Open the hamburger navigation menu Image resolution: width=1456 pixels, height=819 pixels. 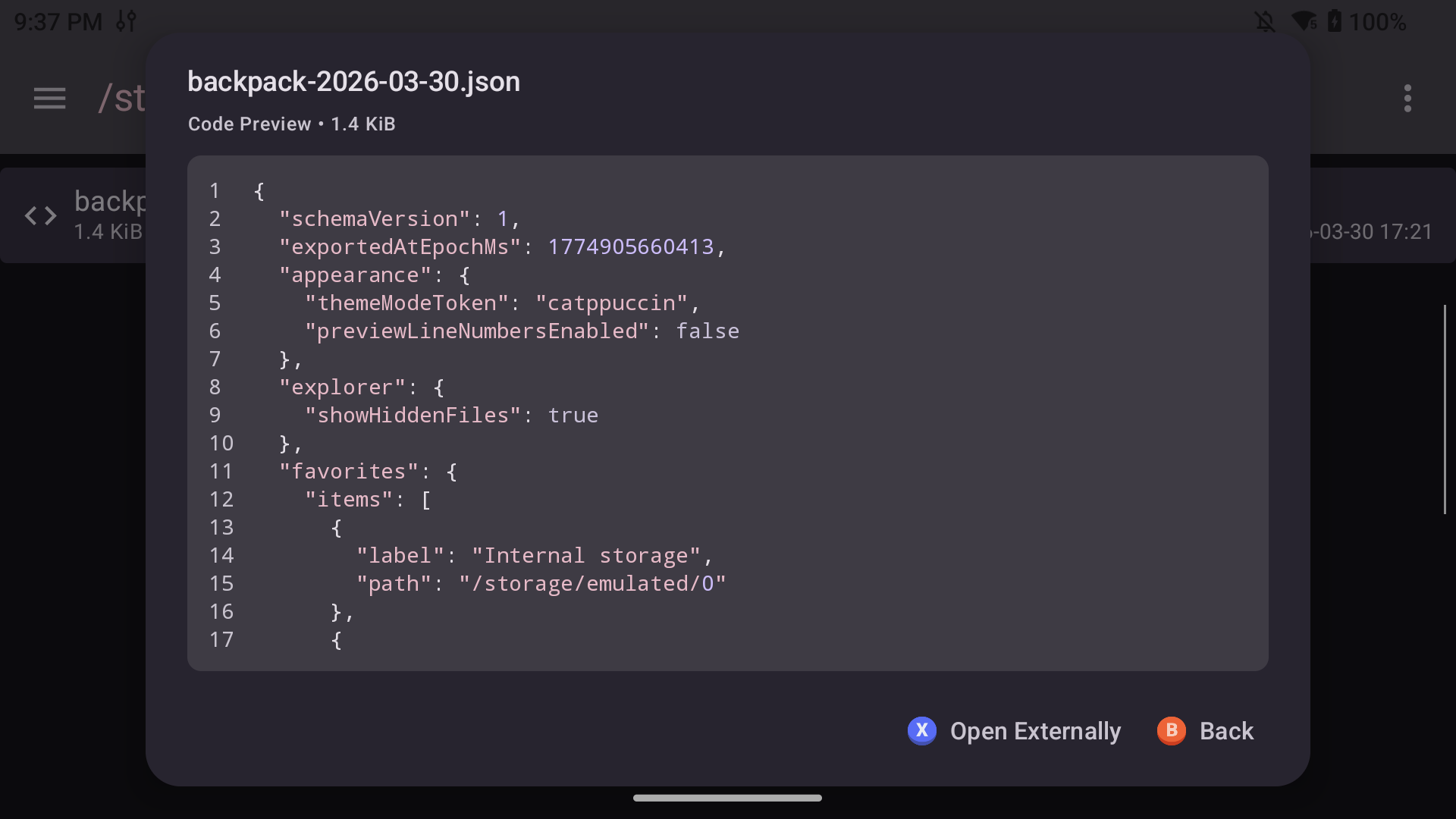point(49,99)
